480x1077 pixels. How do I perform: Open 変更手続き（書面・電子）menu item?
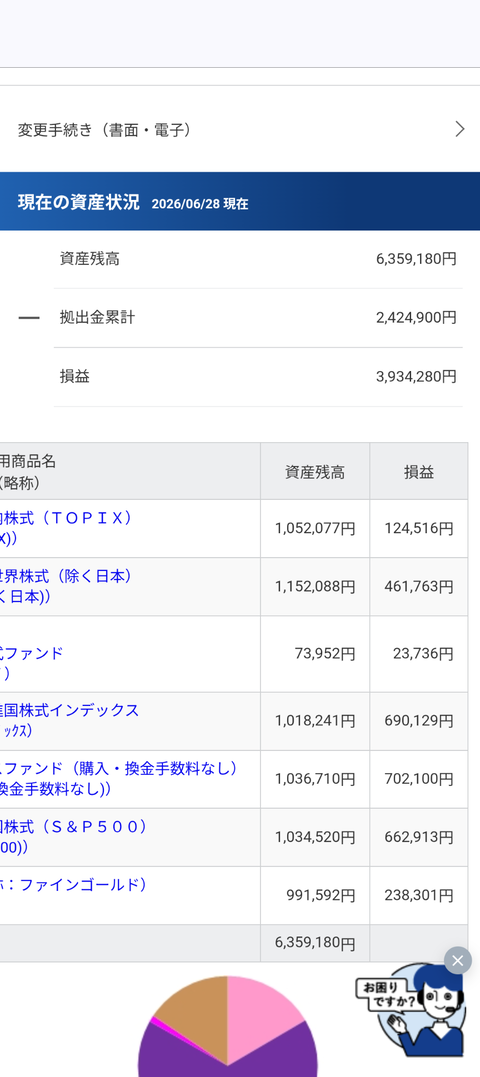(240, 129)
